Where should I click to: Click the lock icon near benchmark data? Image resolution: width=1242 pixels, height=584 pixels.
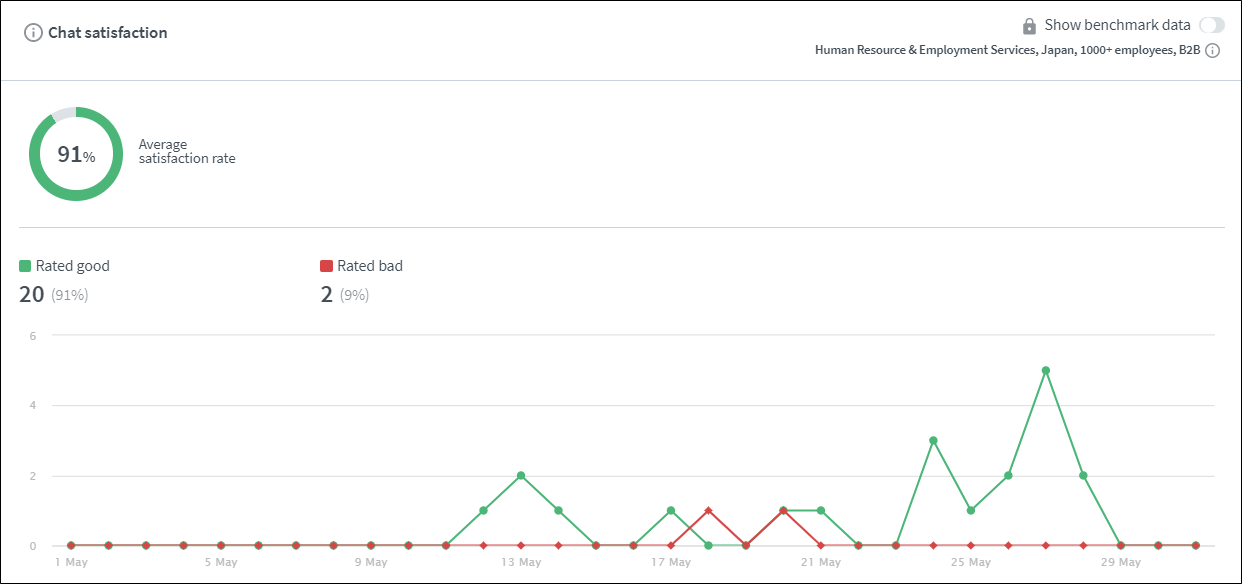pyautogui.click(x=1028, y=26)
